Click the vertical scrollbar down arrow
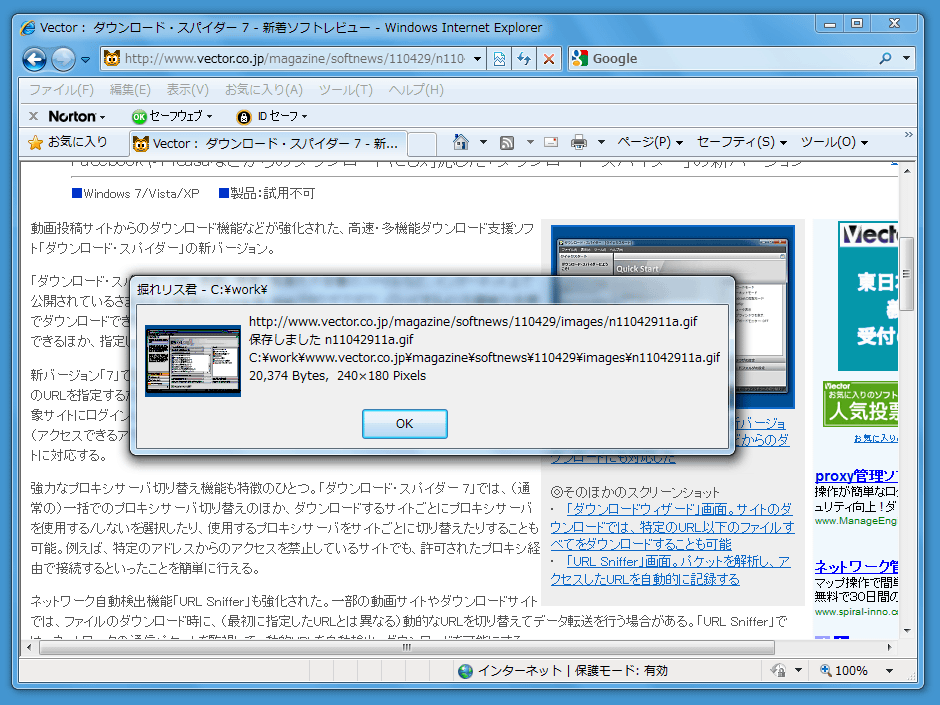This screenshot has height=705, width=940. click(907, 631)
